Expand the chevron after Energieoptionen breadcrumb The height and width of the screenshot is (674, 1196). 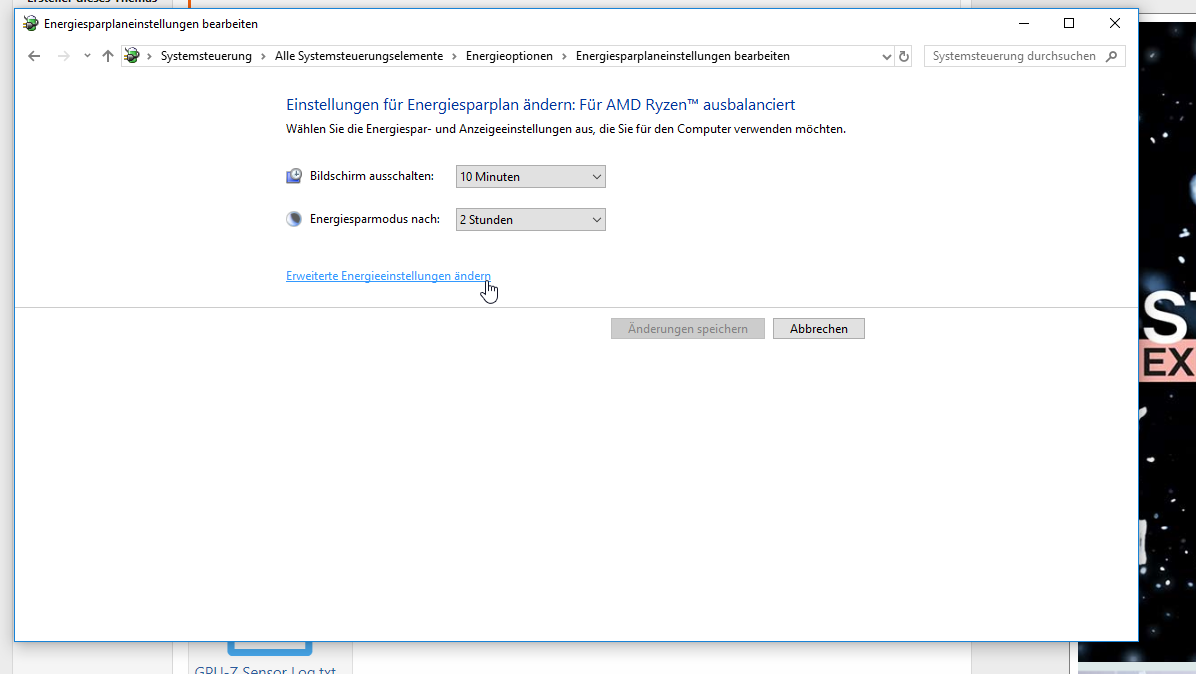pyautogui.click(x=564, y=56)
